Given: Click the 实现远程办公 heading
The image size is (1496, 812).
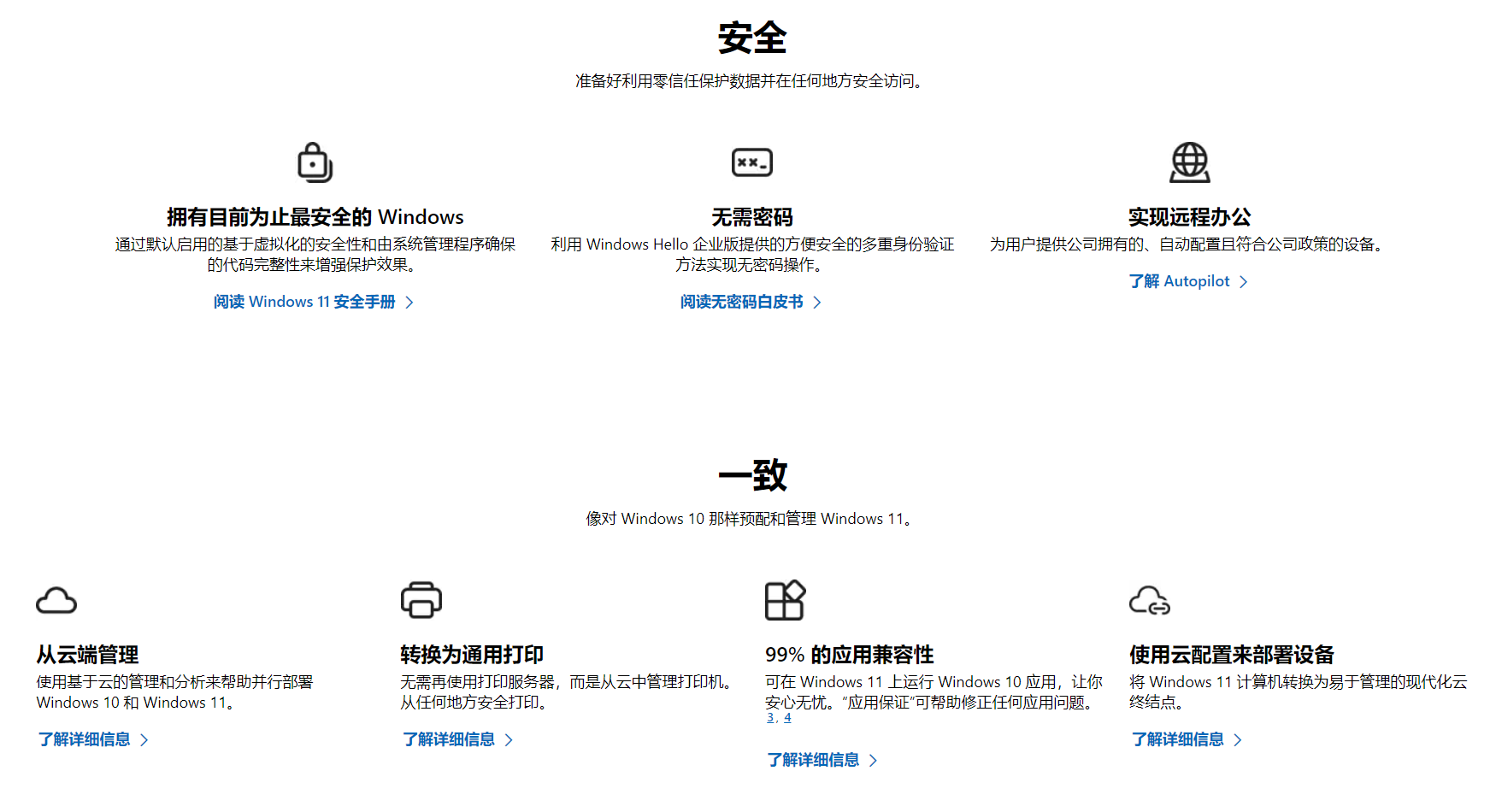Looking at the screenshot, I should [x=1190, y=217].
